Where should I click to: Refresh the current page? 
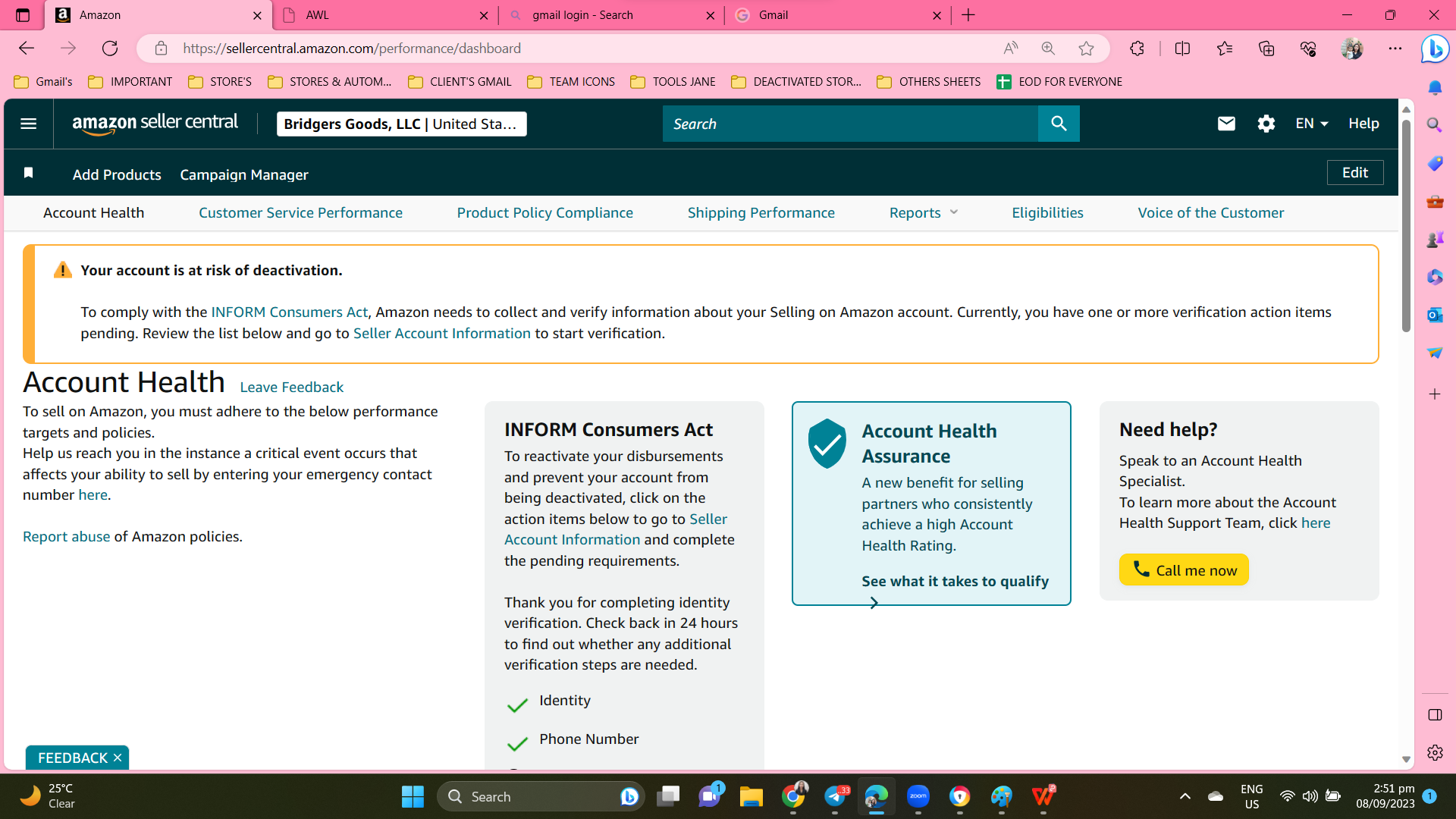110,49
